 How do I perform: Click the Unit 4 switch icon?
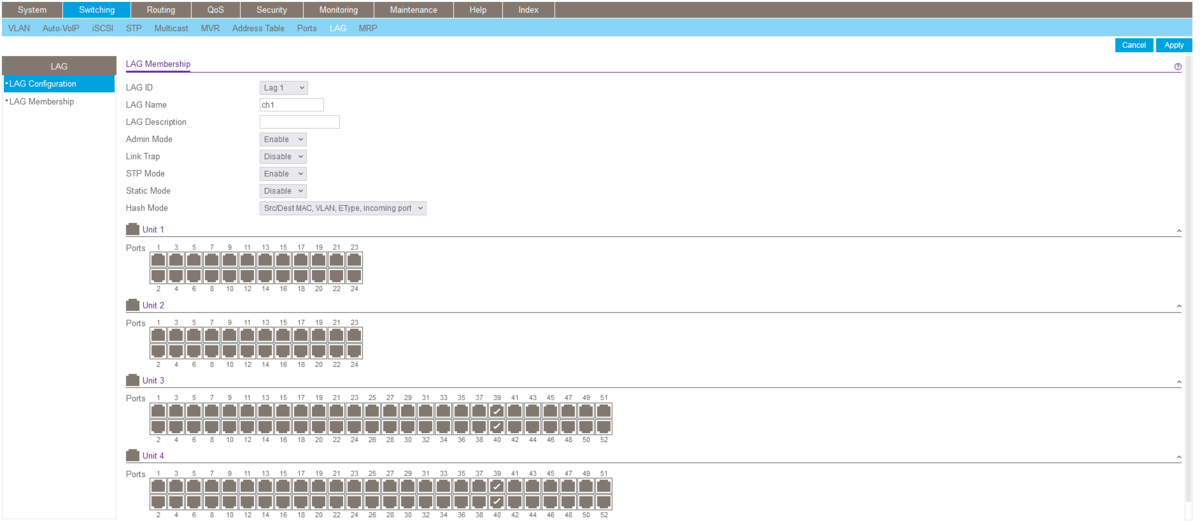click(133, 455)
